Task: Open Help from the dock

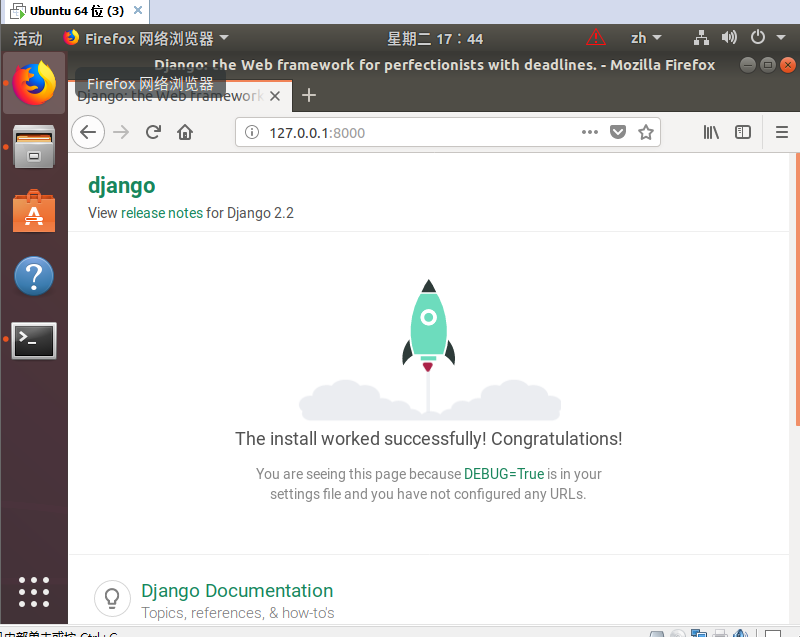Action: [x=34, y=276]
